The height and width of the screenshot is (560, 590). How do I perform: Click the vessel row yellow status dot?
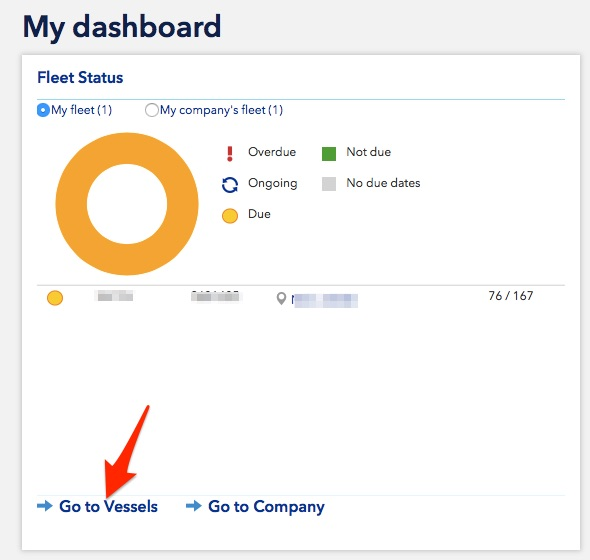pyautogui.click(x=55, y=298)
